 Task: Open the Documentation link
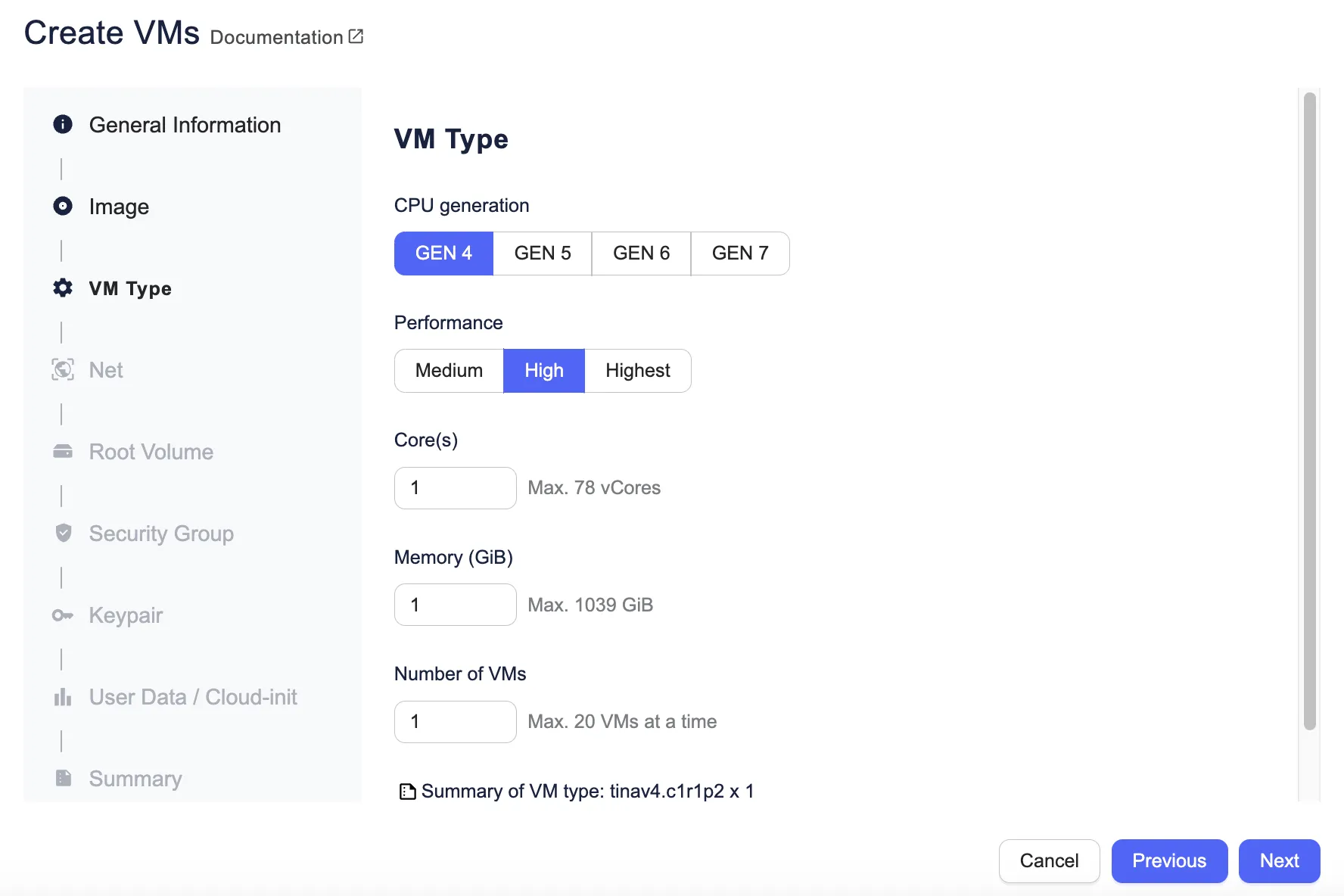tap(277, 36)
